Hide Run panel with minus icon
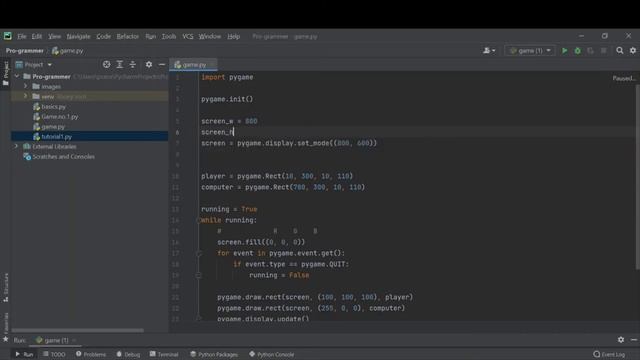This screenshot has width=640, height=360. 634,340
